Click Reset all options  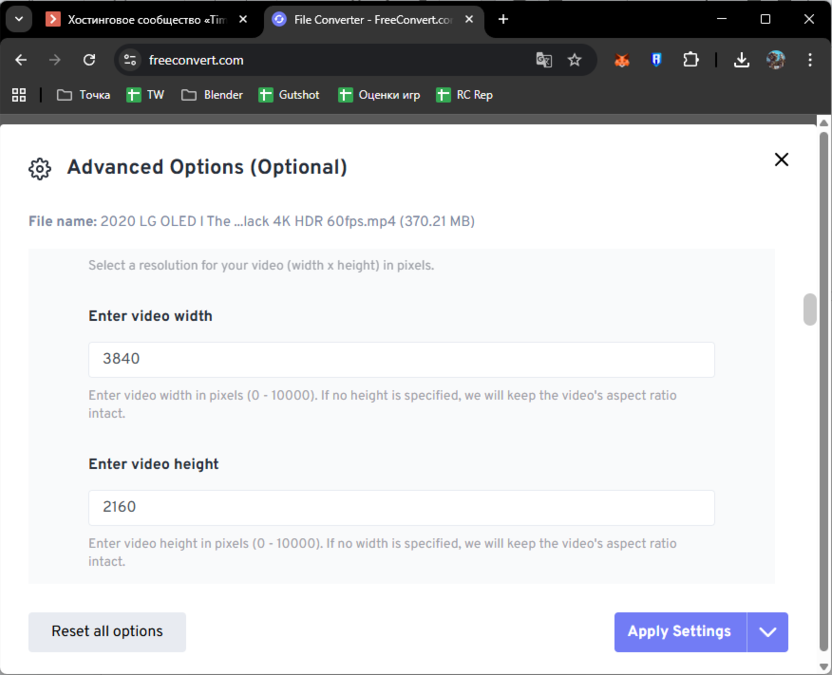106,632
